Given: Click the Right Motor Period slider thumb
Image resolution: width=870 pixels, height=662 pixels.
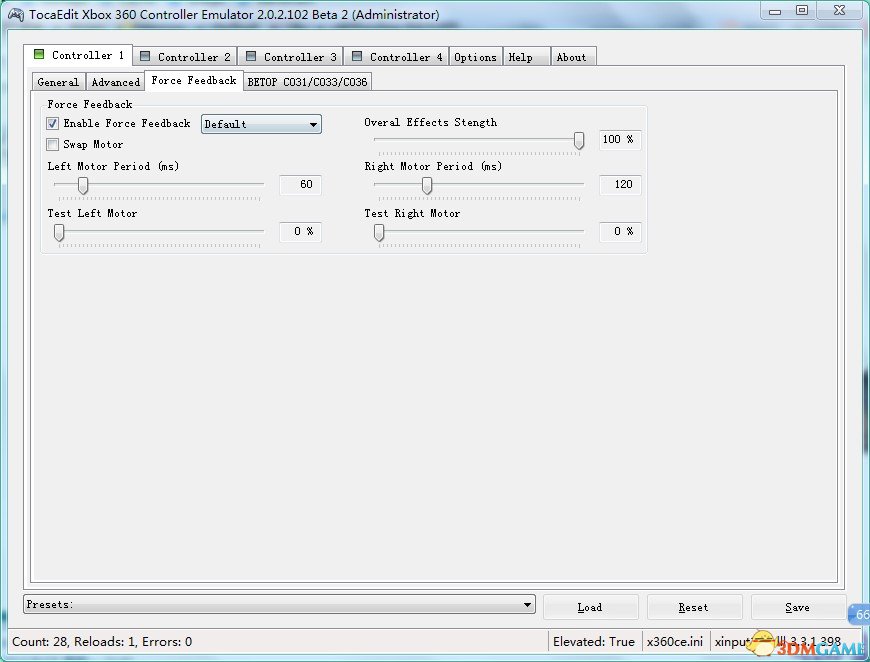Looking at the screenshot, I should click(x=427, y=186).
